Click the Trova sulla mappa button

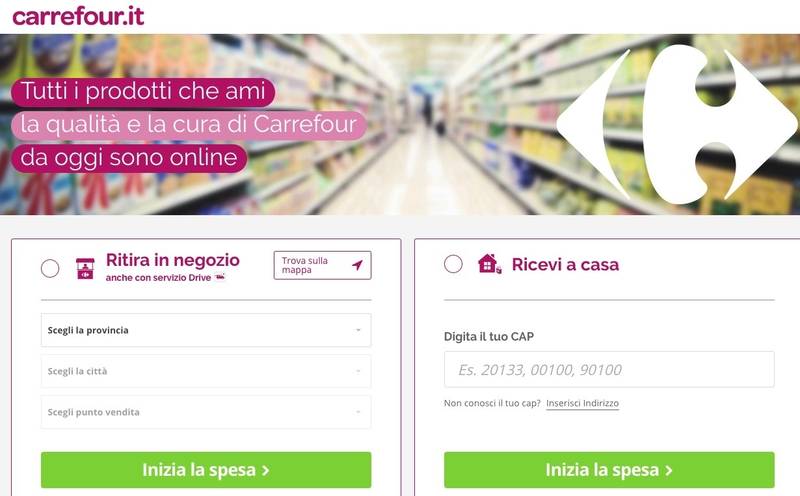[x=322, y=265]
